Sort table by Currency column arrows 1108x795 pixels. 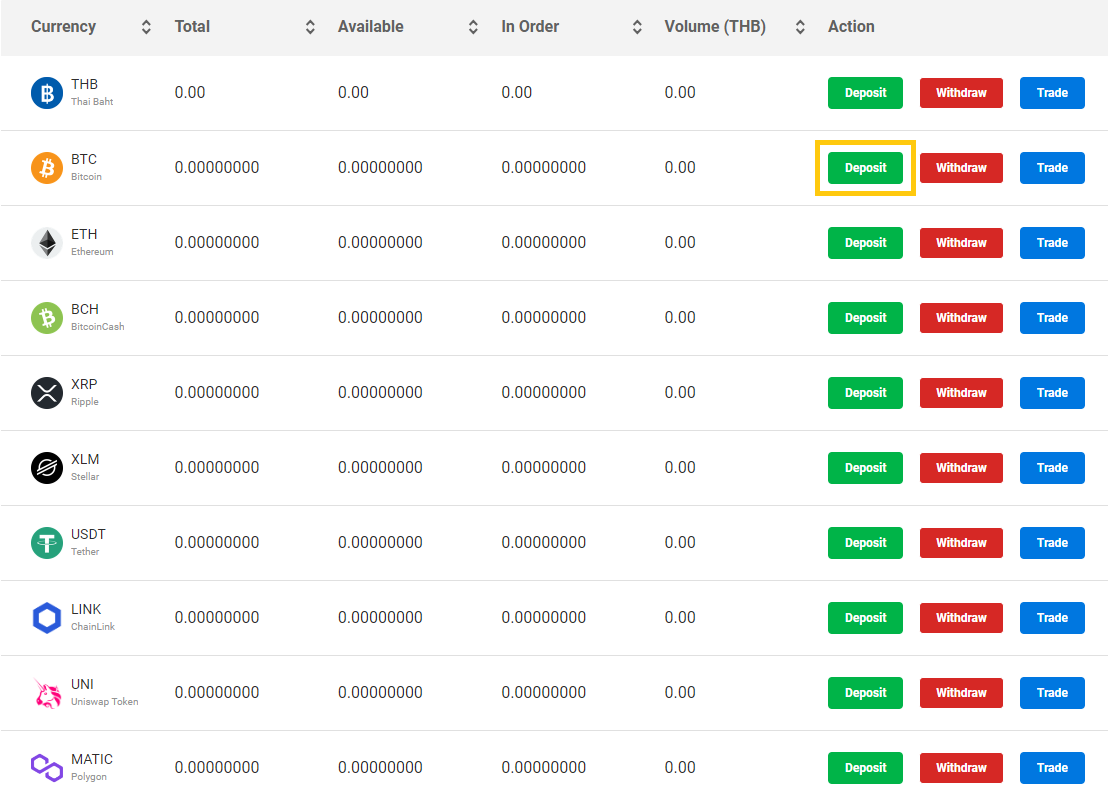coord(146,27)
